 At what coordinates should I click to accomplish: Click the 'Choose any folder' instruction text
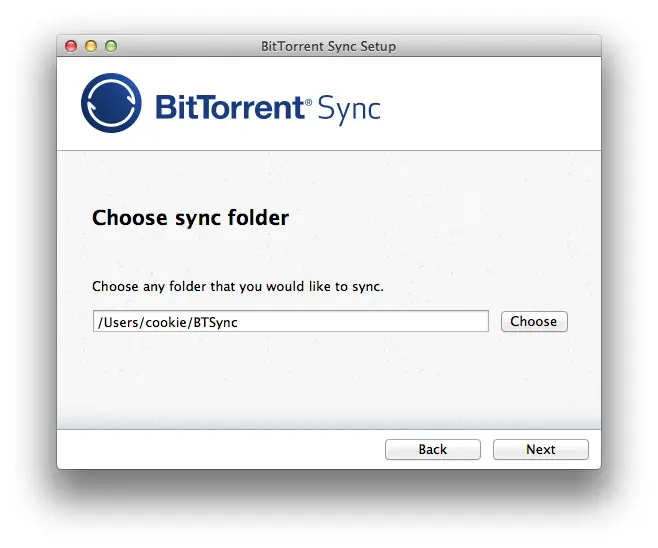point(238,287)
